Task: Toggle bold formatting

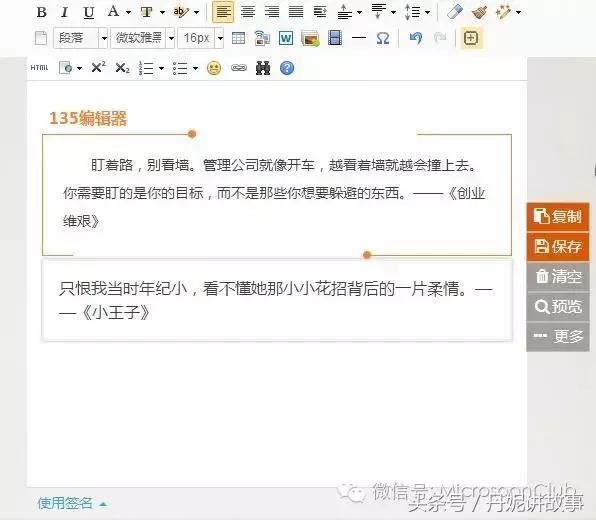Action: coord(42,12)
